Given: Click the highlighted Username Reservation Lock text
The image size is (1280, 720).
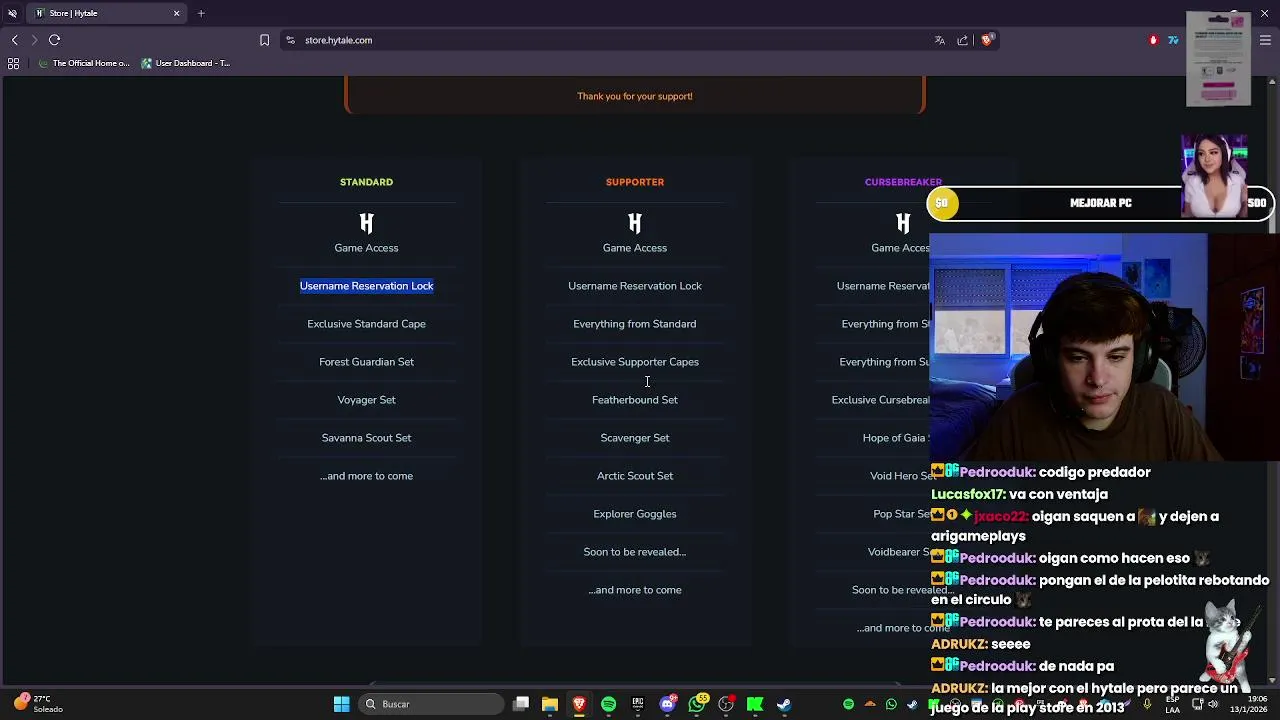Looking at the screenshot, I should (x=366, y=286).
